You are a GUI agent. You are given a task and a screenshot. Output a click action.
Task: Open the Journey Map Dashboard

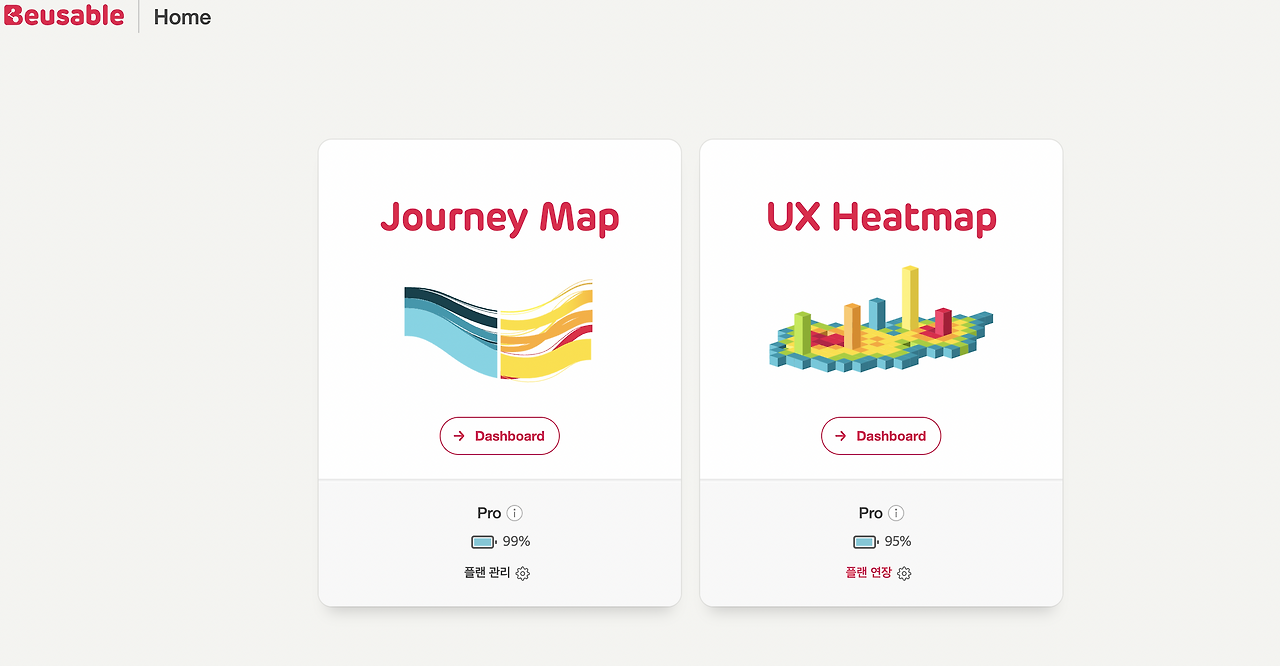pyautogui.click(x=499, y=436)
